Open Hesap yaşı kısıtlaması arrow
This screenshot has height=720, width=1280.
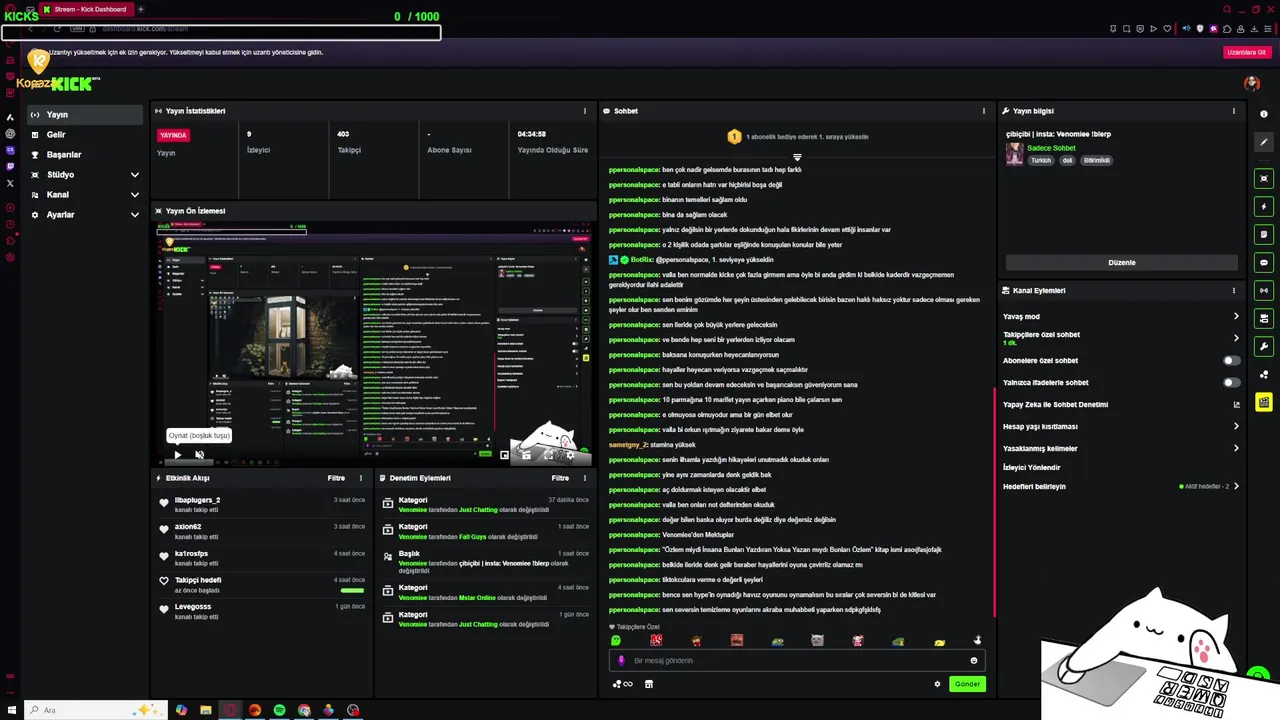click(x=1236, y=426)
